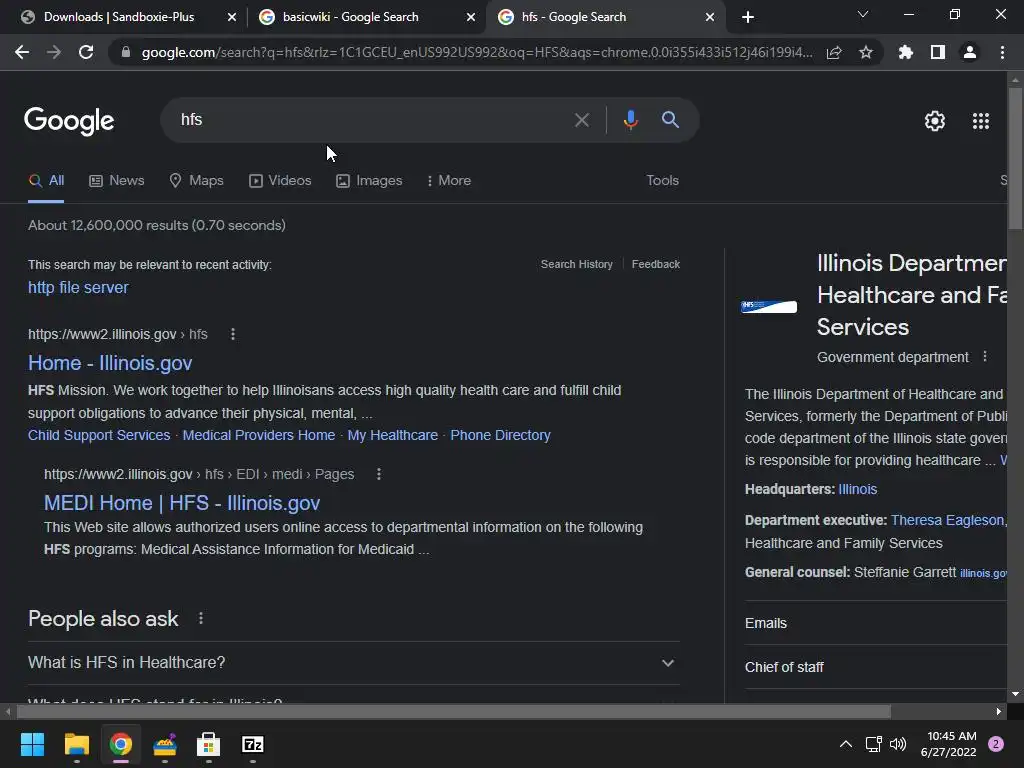
Task: Open a new browser tab
Action: point(748,17)
